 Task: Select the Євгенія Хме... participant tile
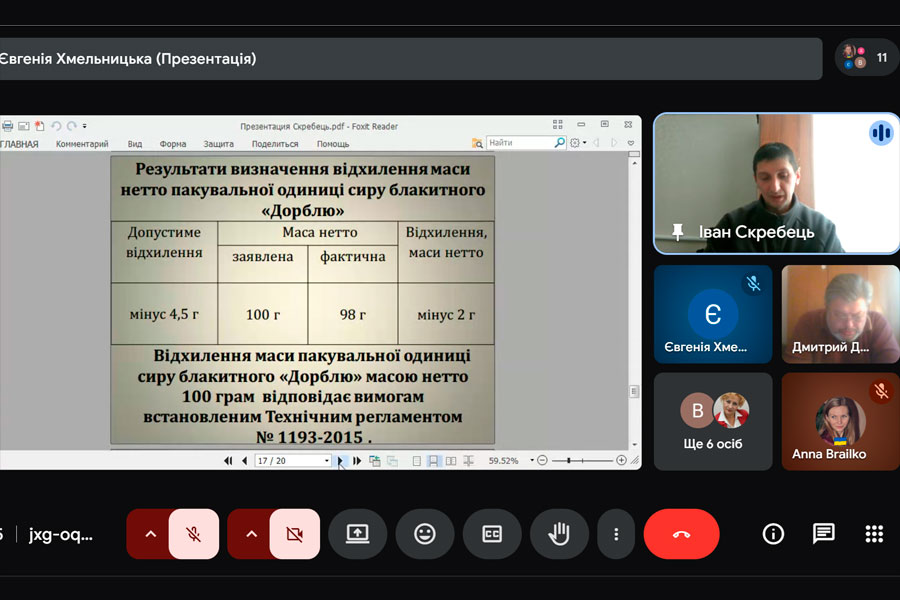(713, 313)
